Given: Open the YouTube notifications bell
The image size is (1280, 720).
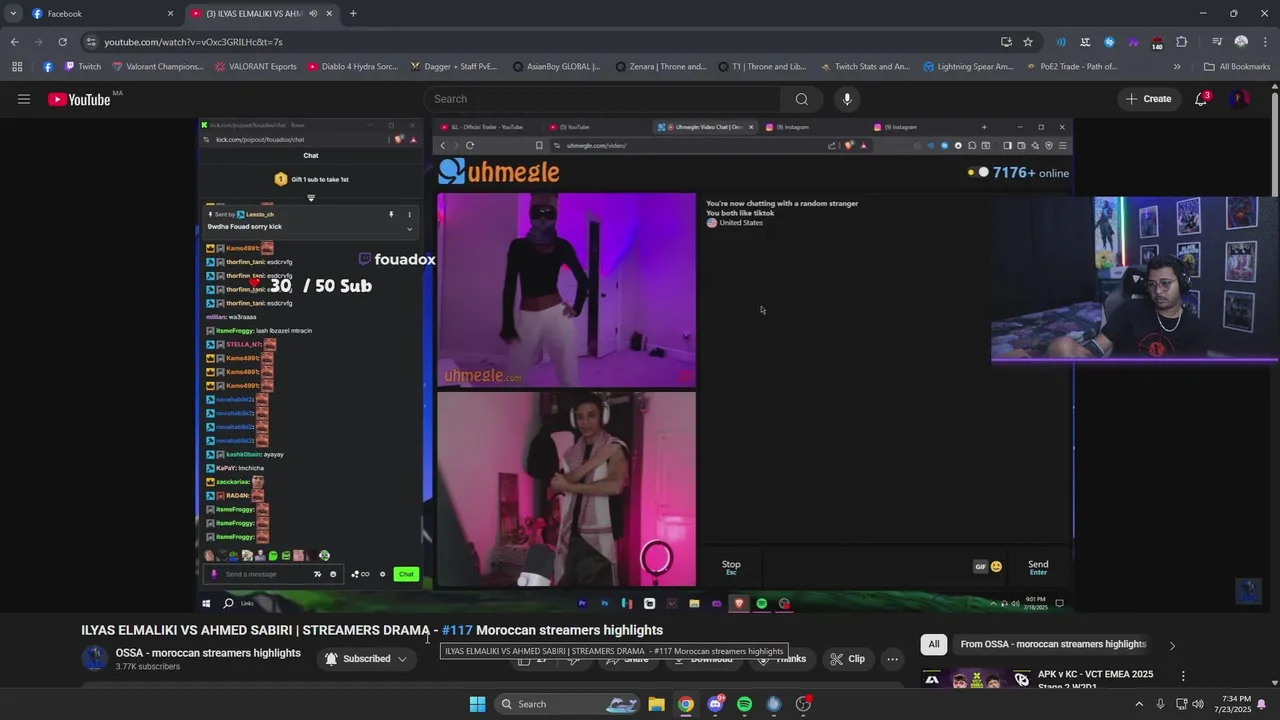Looking at the screenshot, I should click(x=1201, y=99).
